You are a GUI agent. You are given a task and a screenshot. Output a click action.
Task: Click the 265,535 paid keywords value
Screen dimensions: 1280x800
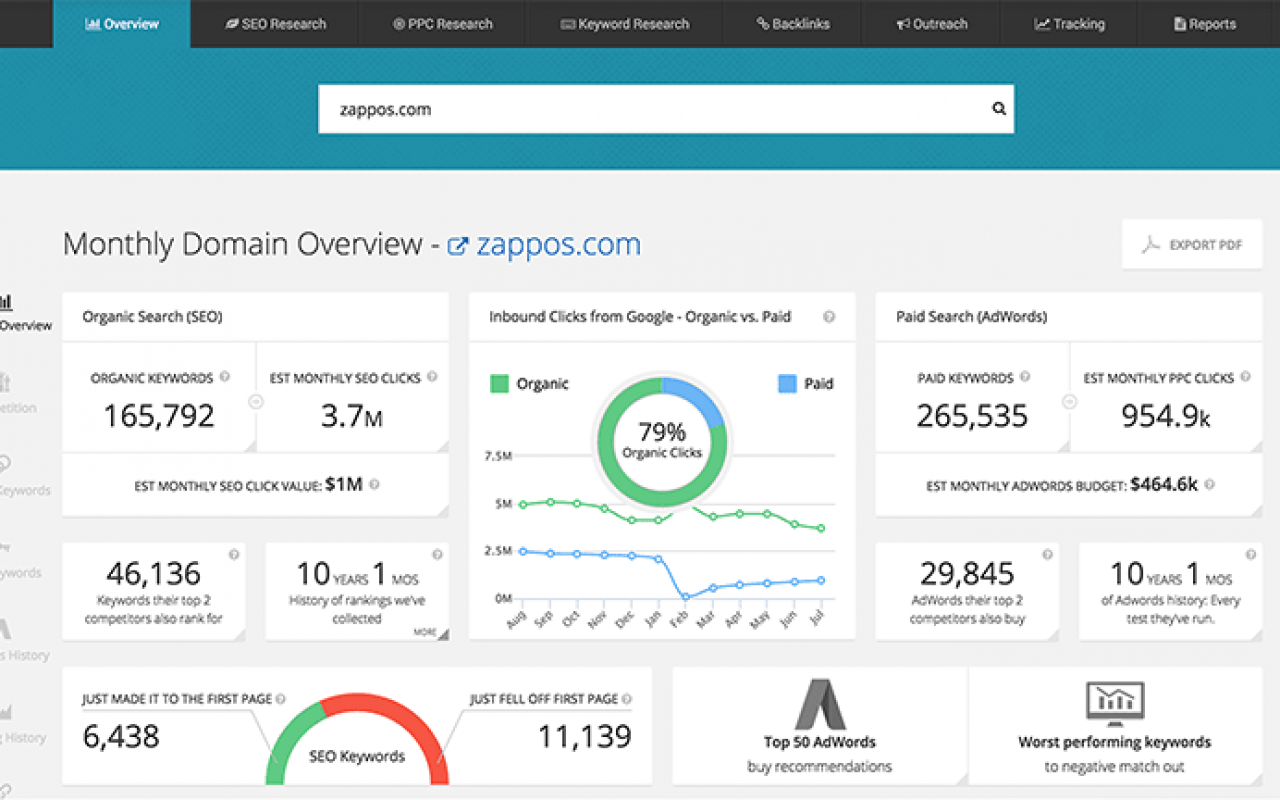pos(972,416)
